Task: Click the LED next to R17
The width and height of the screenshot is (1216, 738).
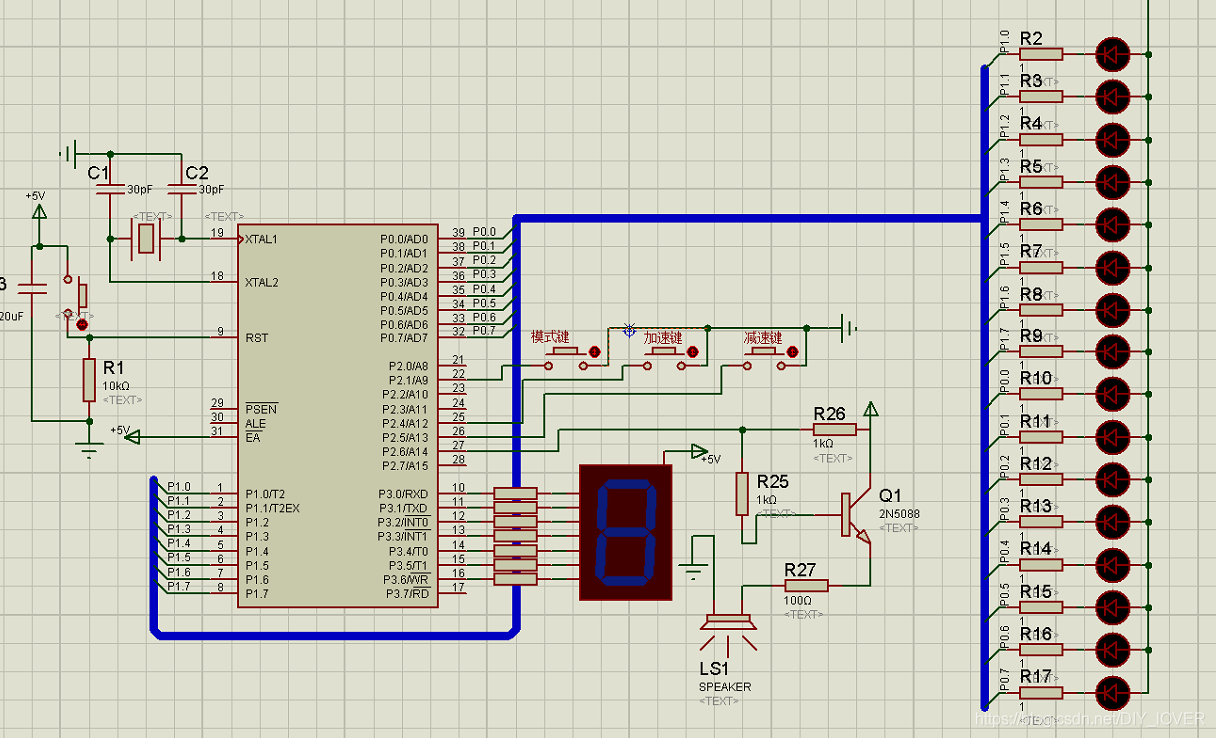Action: tap(1113, 692)
